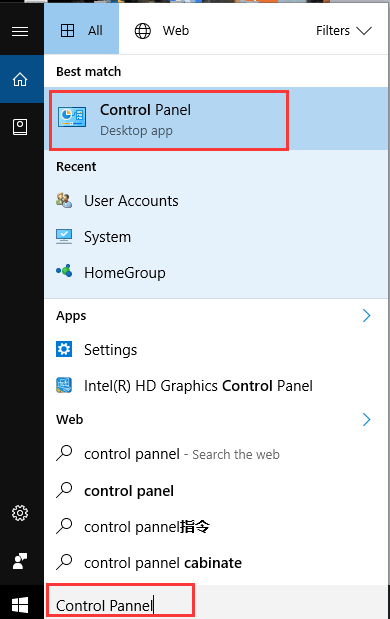
Task: Select the control pannel cabinate suggestion
Action: (216, 563)
